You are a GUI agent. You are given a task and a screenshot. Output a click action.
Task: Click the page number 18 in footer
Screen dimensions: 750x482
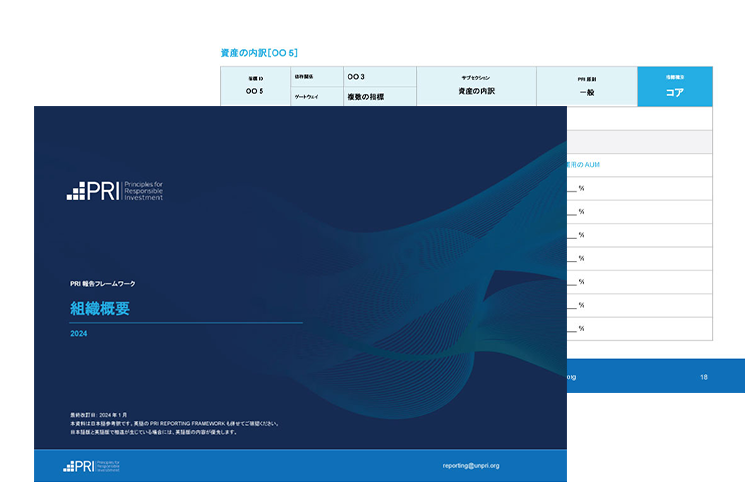pos(704,377)
